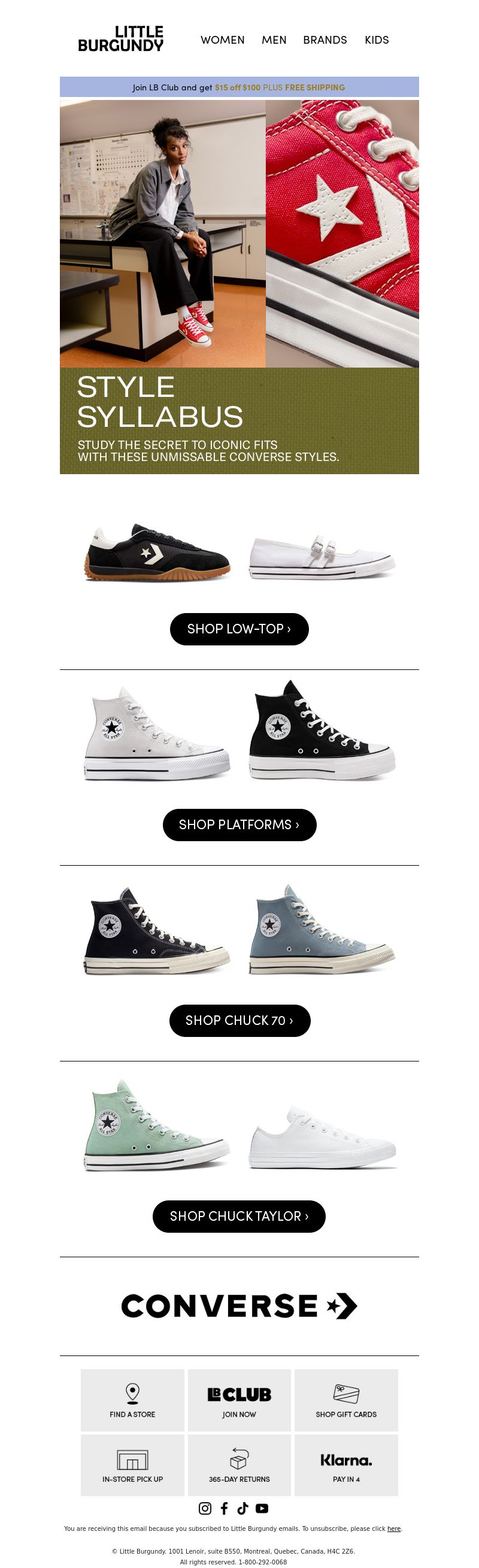
Task: Click the Shop Gift Cards icon
Action: pyautogui.click(x=346, y=1393)
